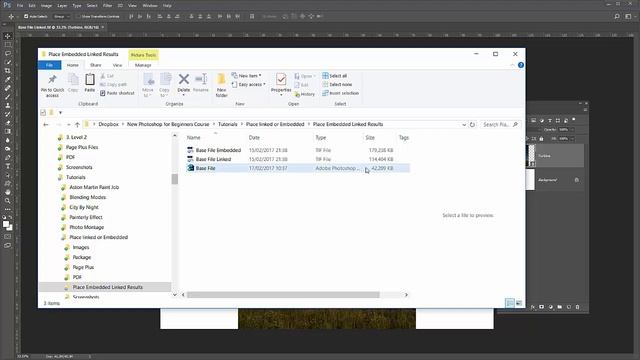Open the Easy access dropdown
The width and height of the screenshot is (640, 360).
click(x=248, y=84)
